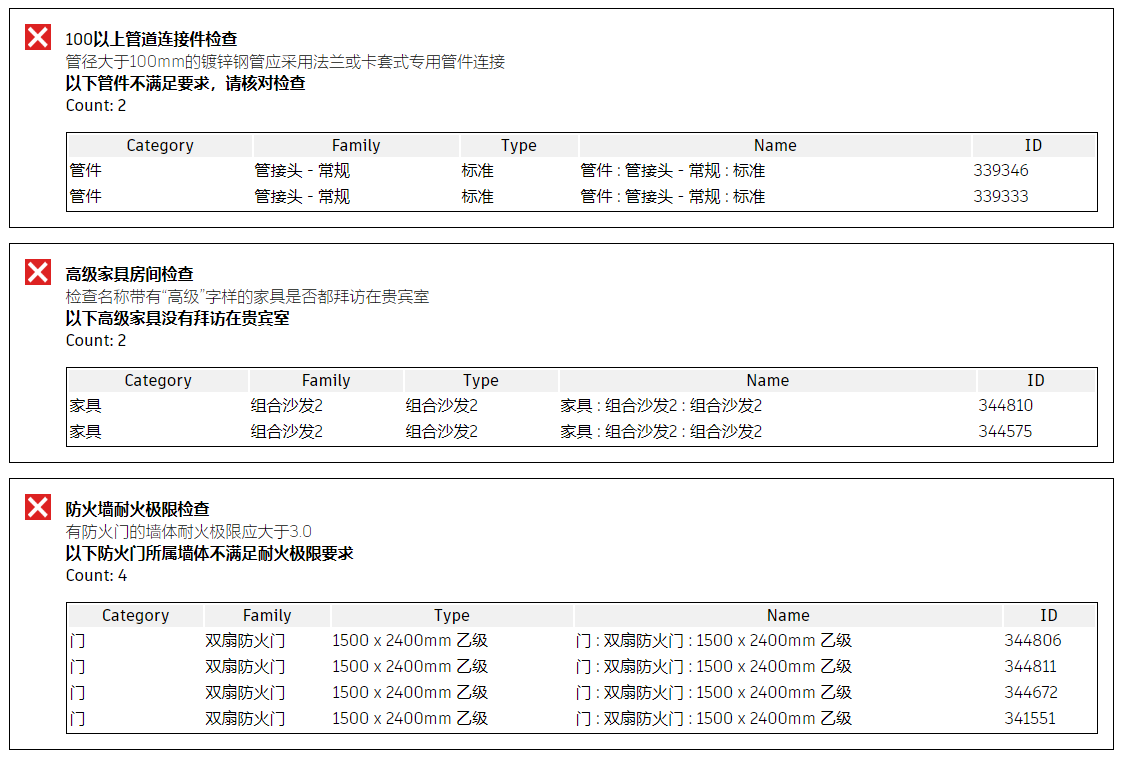The width and height of the screenshot is (1125, 759).
Task: Click the Count: 4 under the firewall check
Action: (96, 575)
